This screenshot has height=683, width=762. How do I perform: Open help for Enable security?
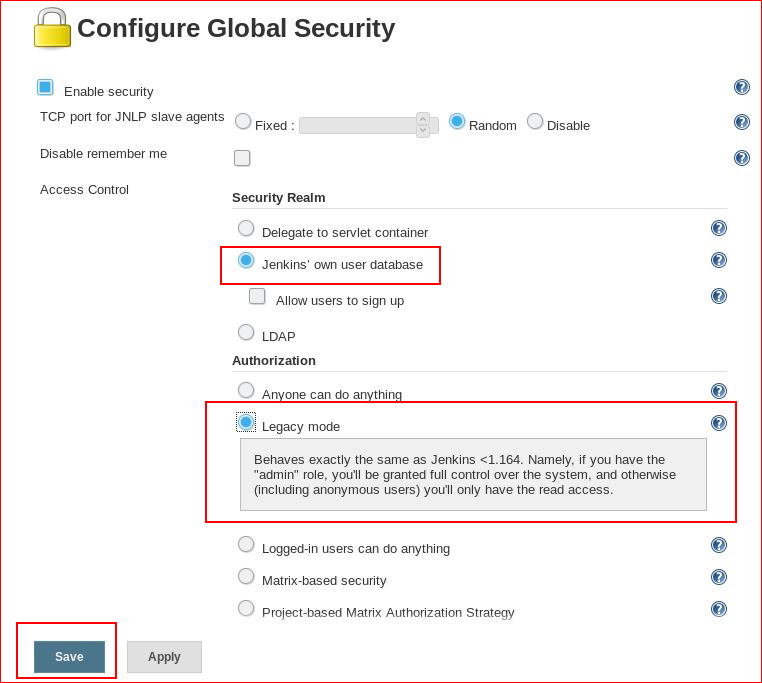(742, 87)
